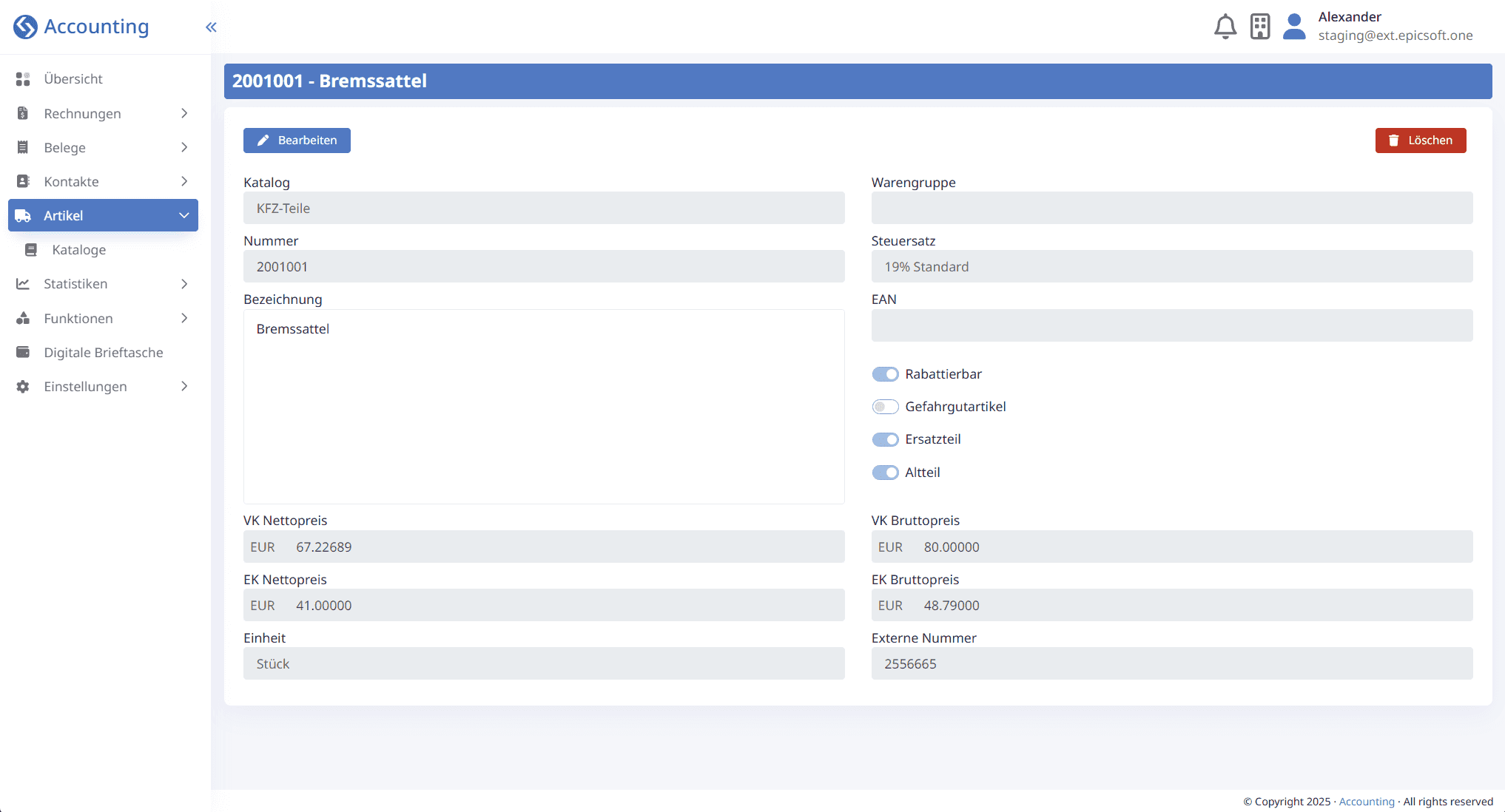Expand the Statistiken submenu chevron

point(184,284)
